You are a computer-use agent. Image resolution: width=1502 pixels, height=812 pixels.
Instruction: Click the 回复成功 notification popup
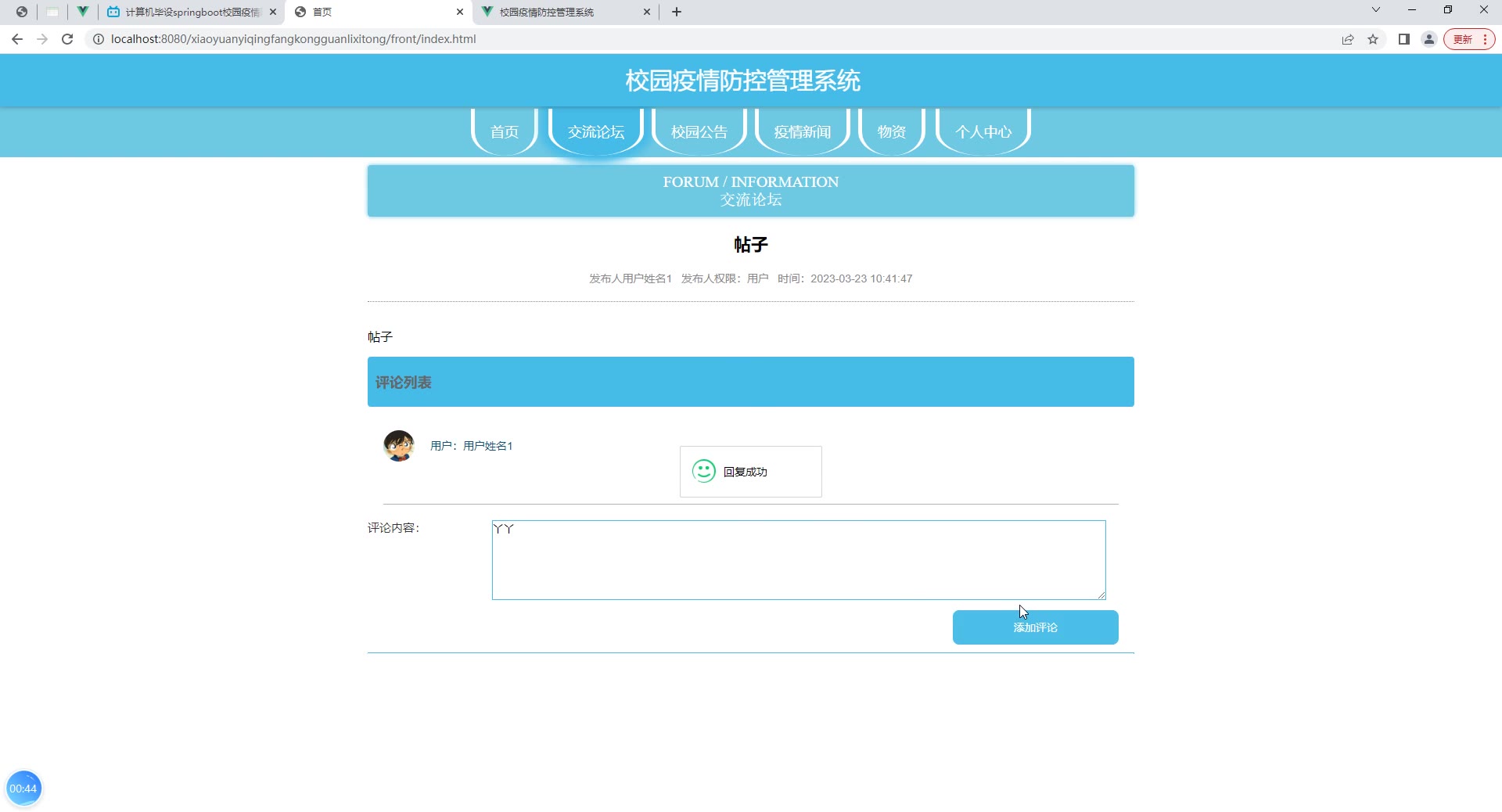pos(751,472)
